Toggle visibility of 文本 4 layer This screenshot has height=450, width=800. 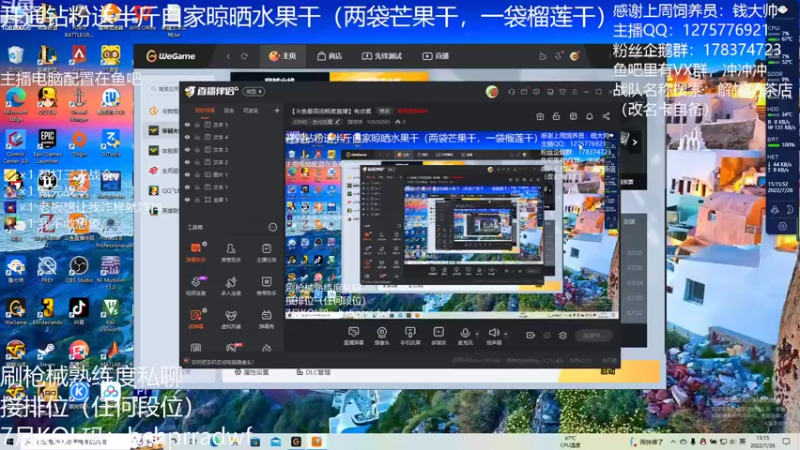187,137
